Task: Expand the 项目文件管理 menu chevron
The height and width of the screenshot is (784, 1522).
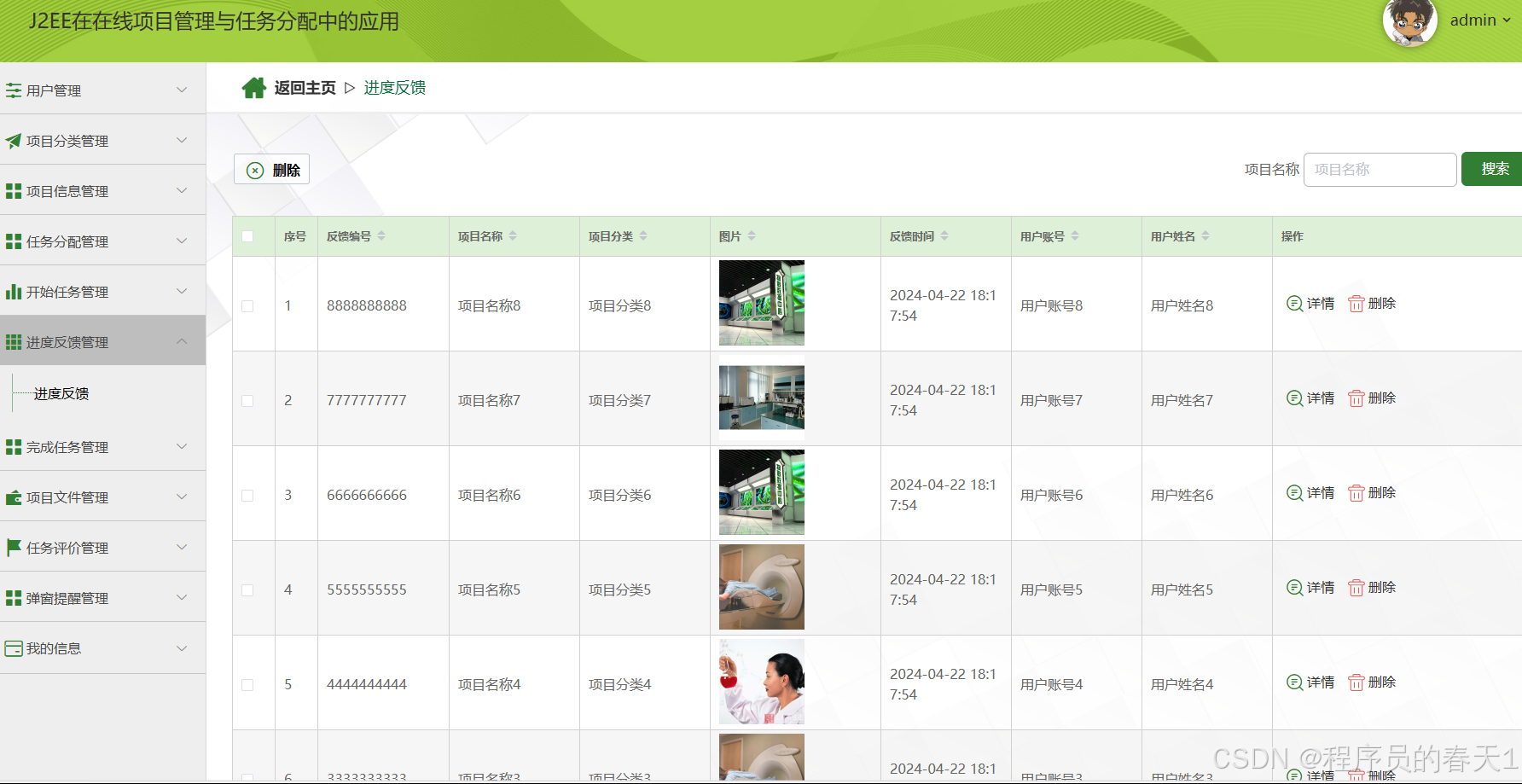Action: tap(182, 497)
